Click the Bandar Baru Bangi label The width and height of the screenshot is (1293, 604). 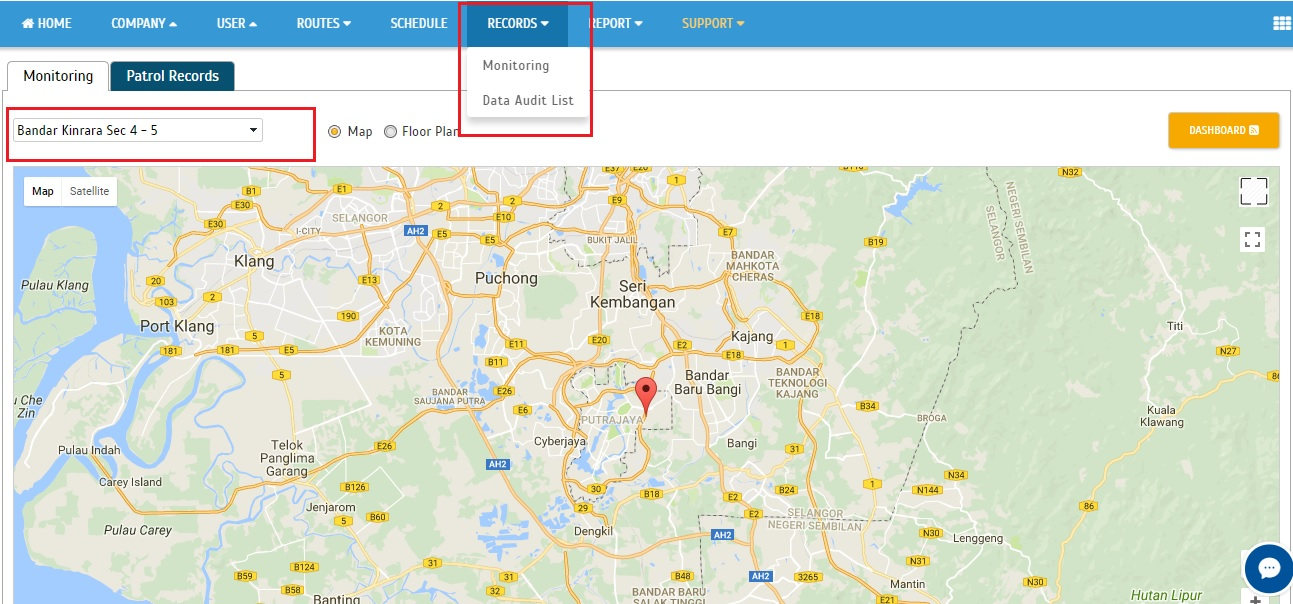coord(708,383)
